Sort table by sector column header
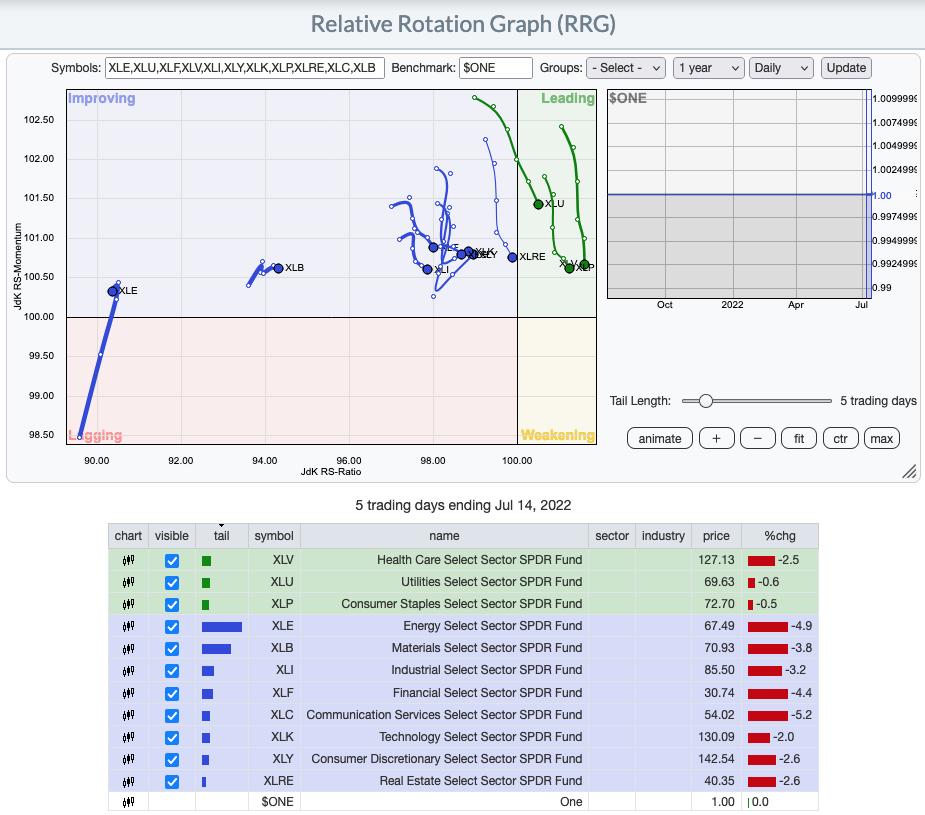The width and height of the screenshot is (925, 815). [612, 536]
